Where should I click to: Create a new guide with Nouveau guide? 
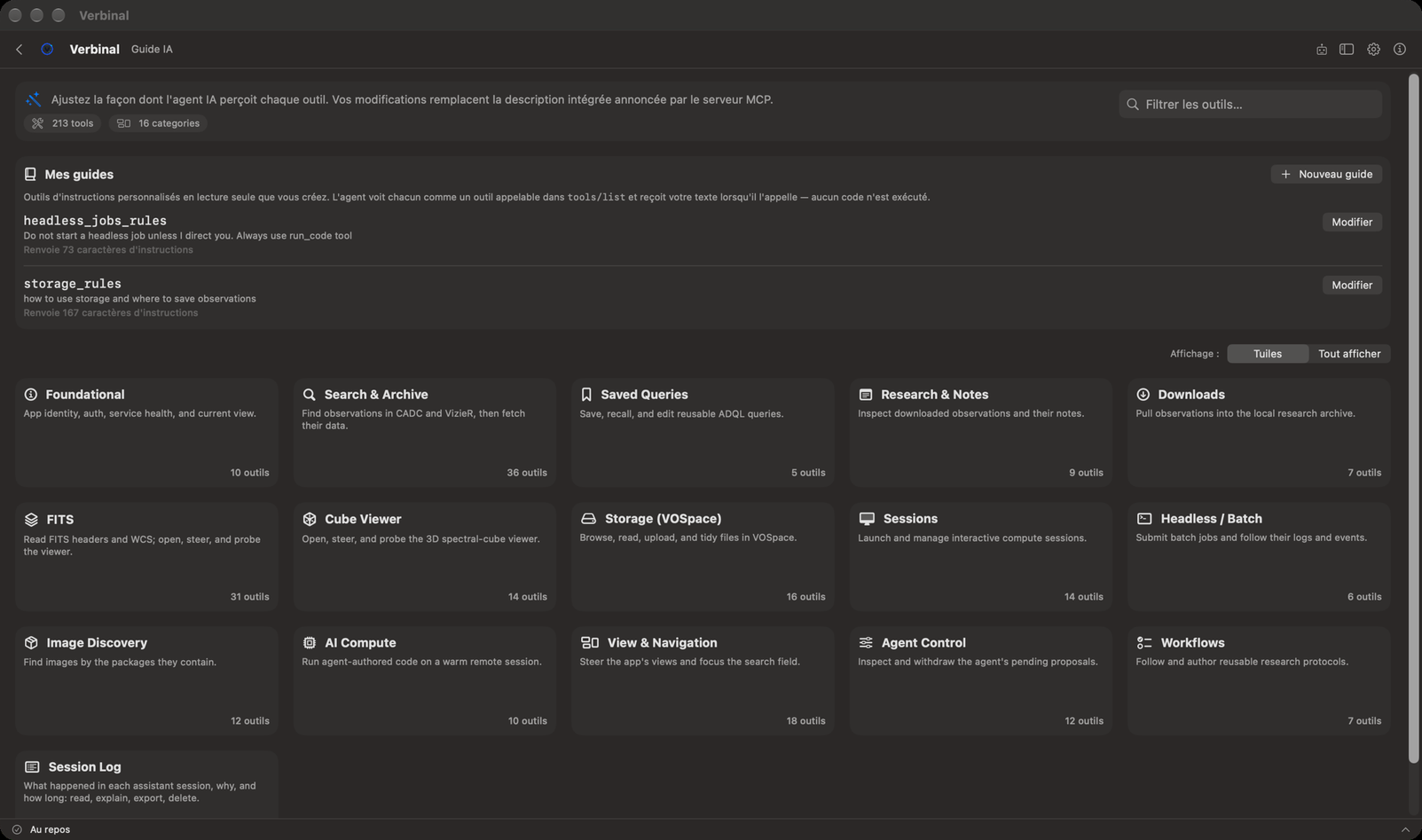pos(1326,175)
